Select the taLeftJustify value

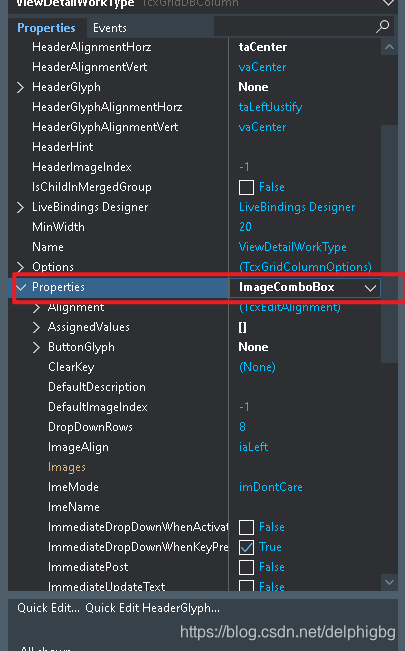tap(270, 107)
